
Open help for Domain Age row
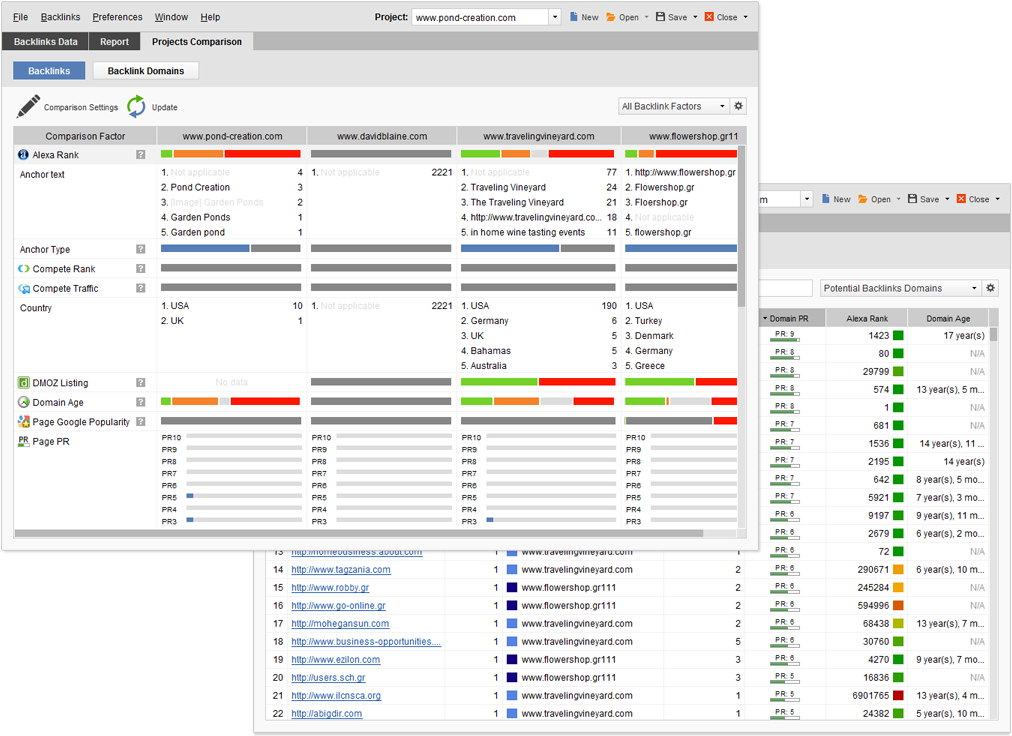(x=141, y=402)
